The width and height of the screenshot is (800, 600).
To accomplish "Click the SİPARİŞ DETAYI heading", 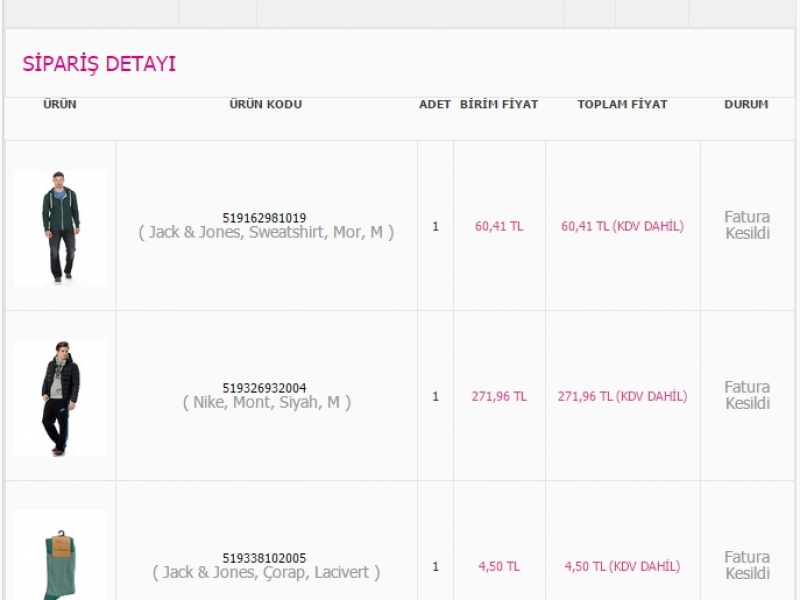I will click(x=99, y=64).
